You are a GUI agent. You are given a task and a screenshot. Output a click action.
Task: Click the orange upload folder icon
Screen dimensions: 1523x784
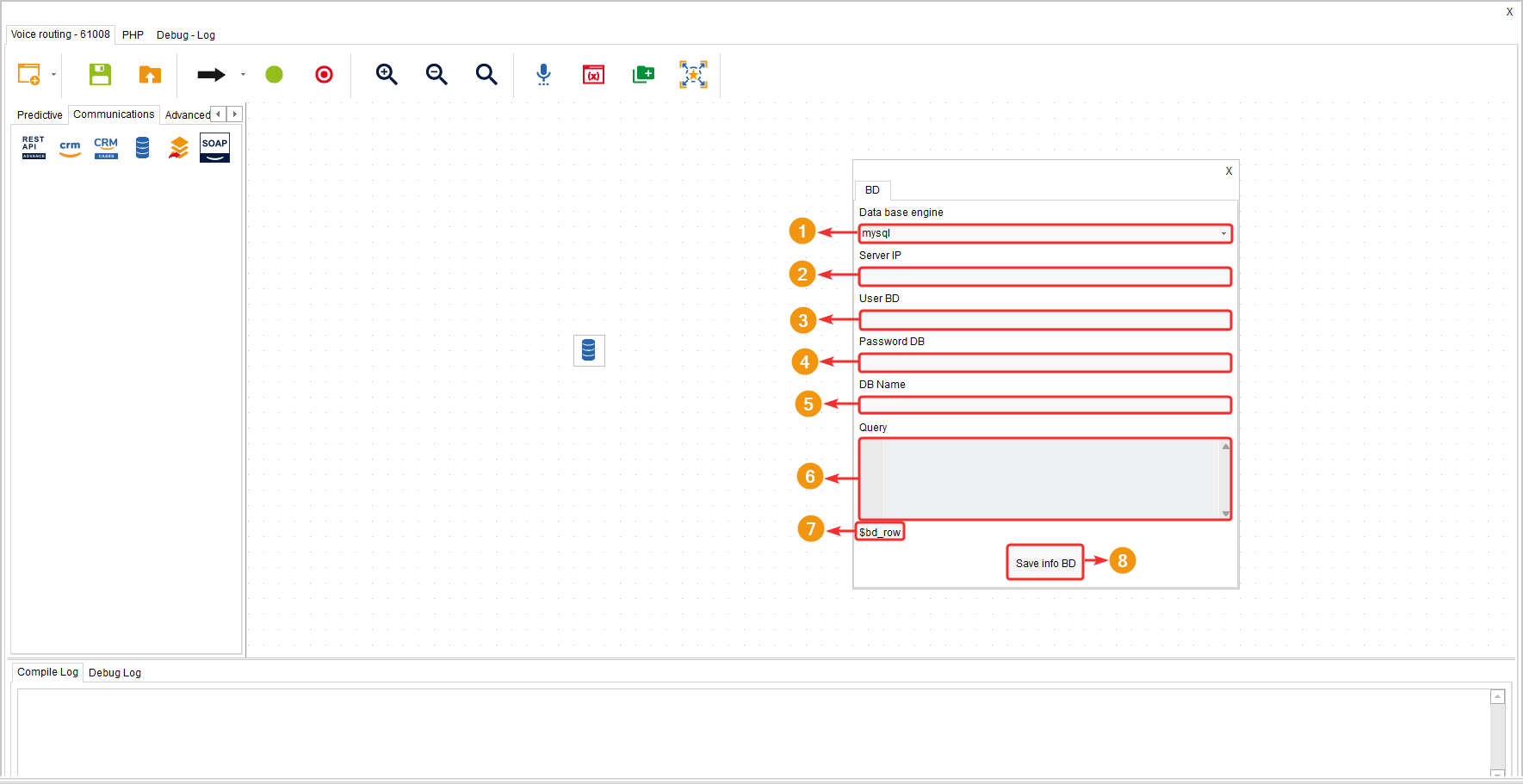[x=150, y=74]
